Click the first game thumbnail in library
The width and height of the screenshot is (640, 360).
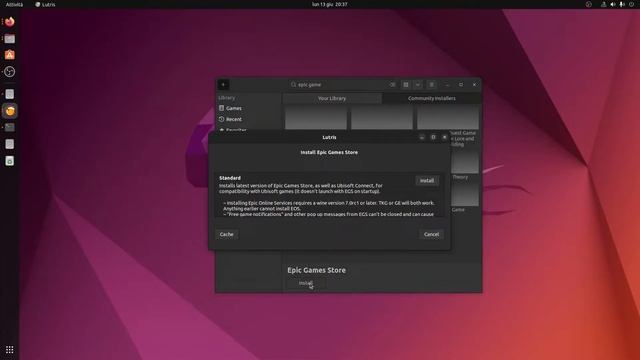[316, 117]
